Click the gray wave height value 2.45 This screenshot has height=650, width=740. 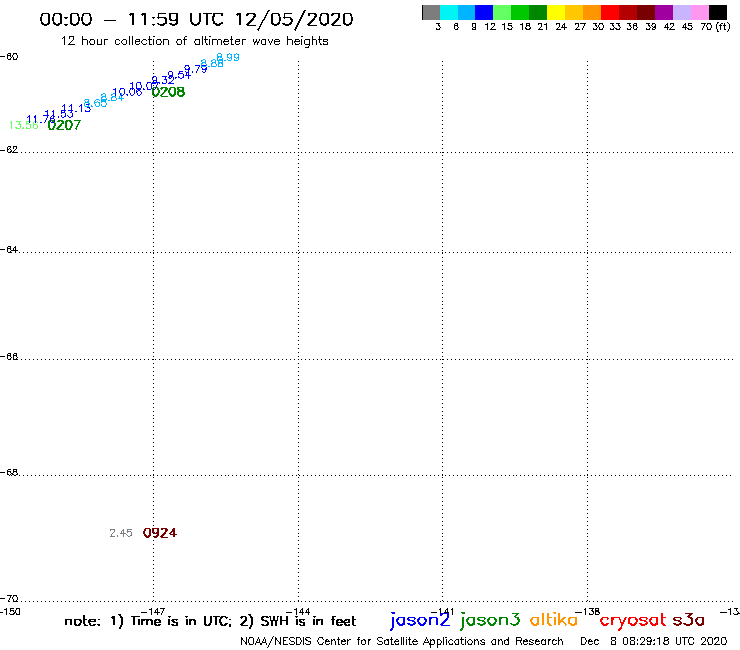(121, 533)
